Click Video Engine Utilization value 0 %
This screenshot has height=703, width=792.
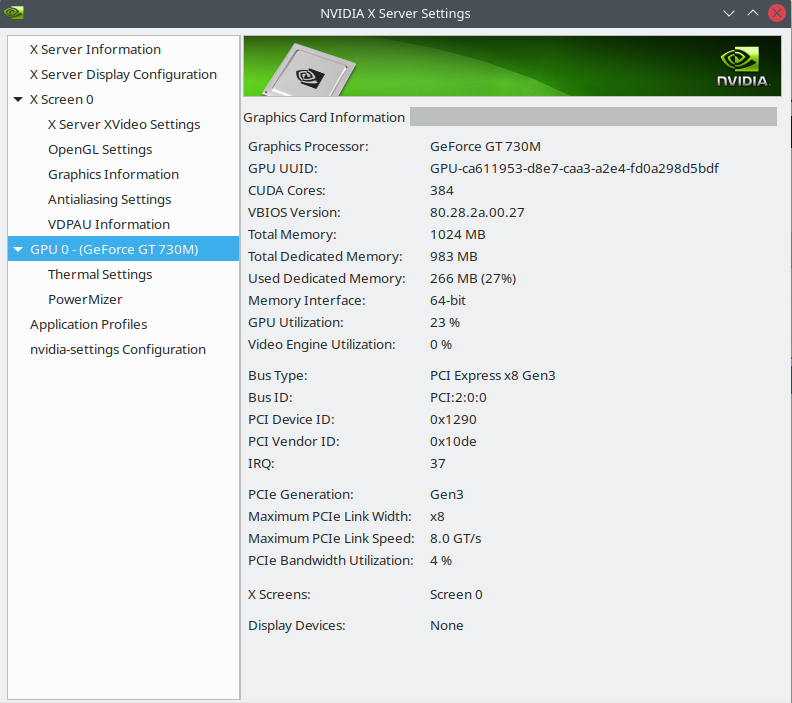coord(441,344)
